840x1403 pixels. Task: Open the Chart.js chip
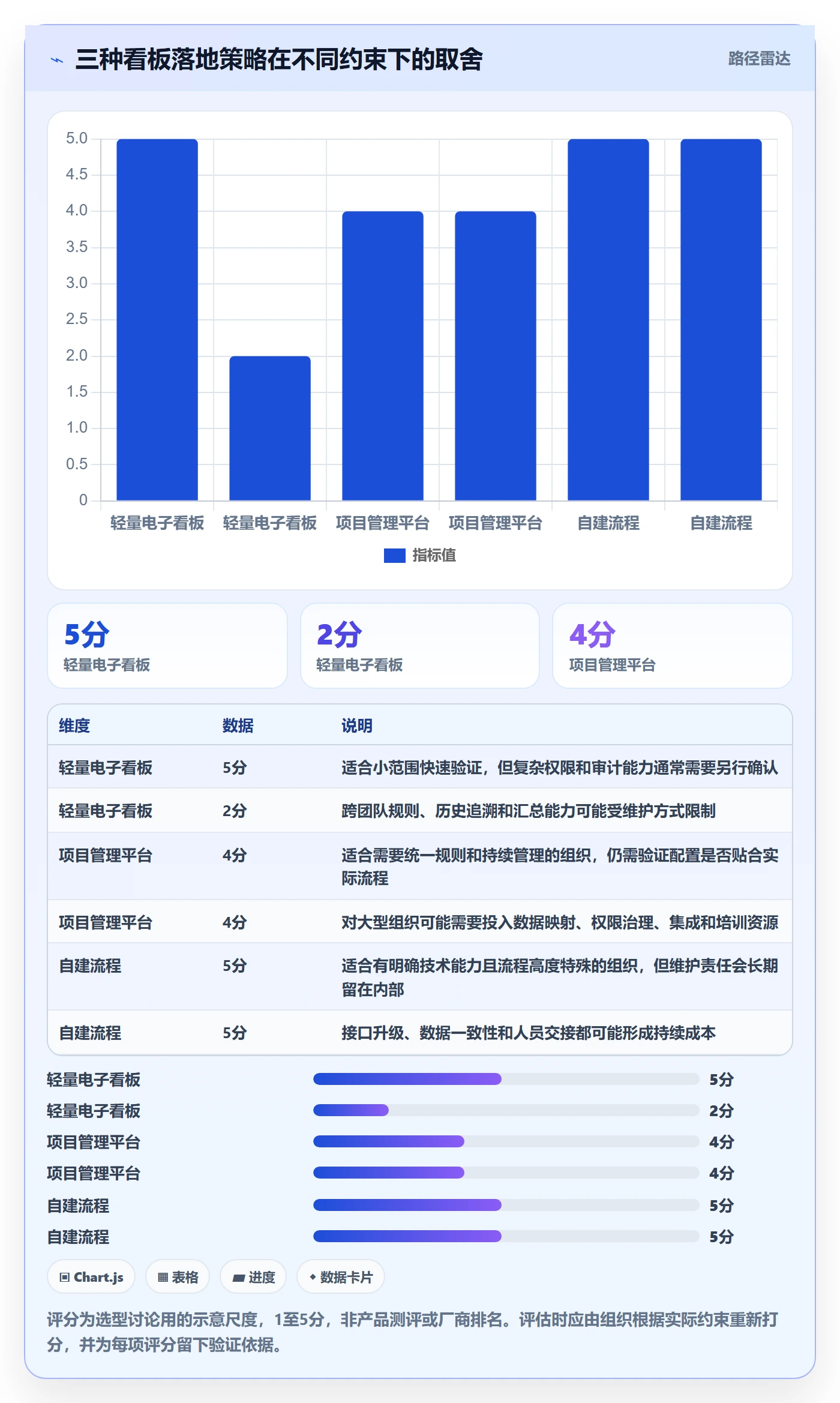click(x=91, y=1277)
